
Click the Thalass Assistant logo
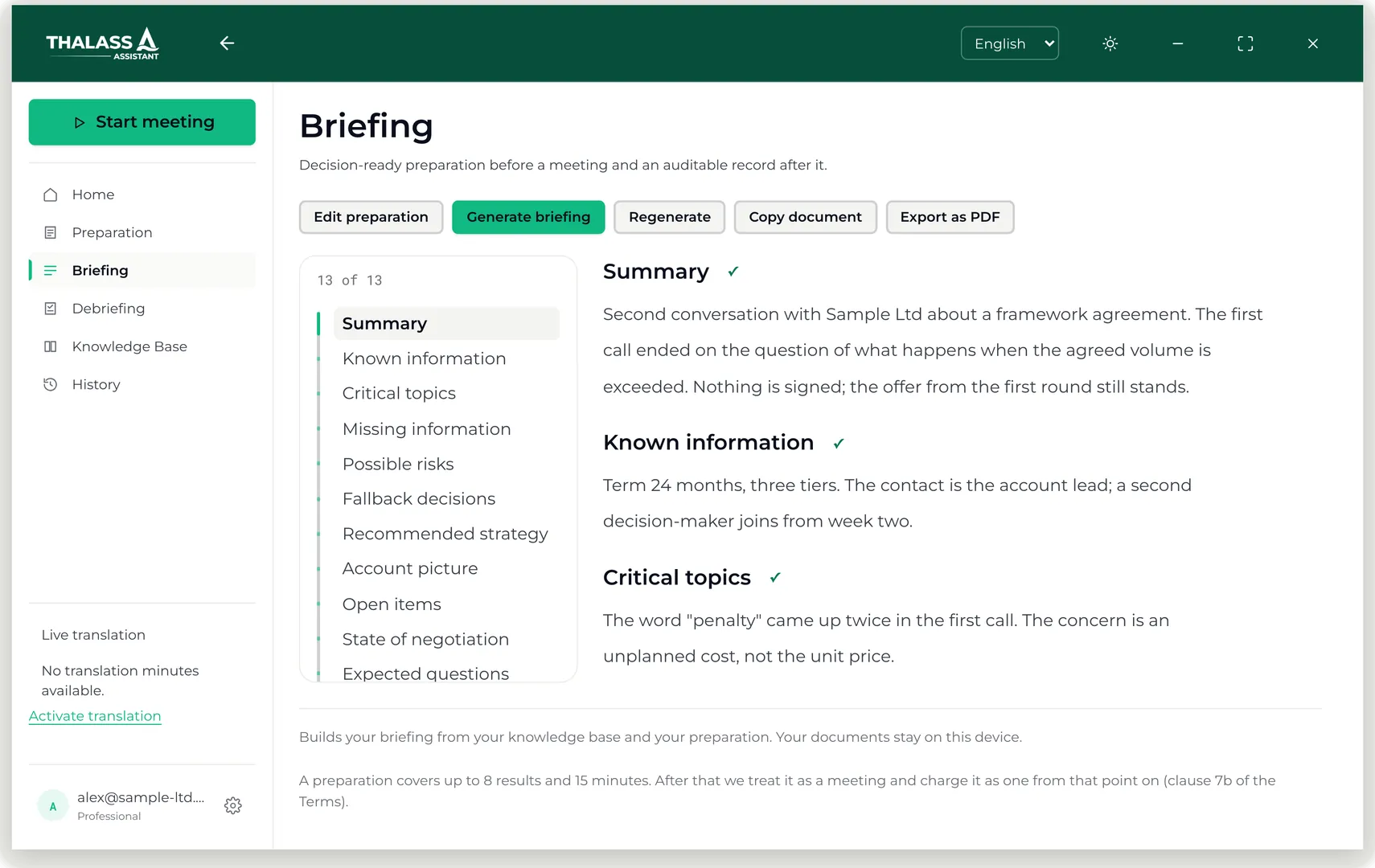coord(102,43)
